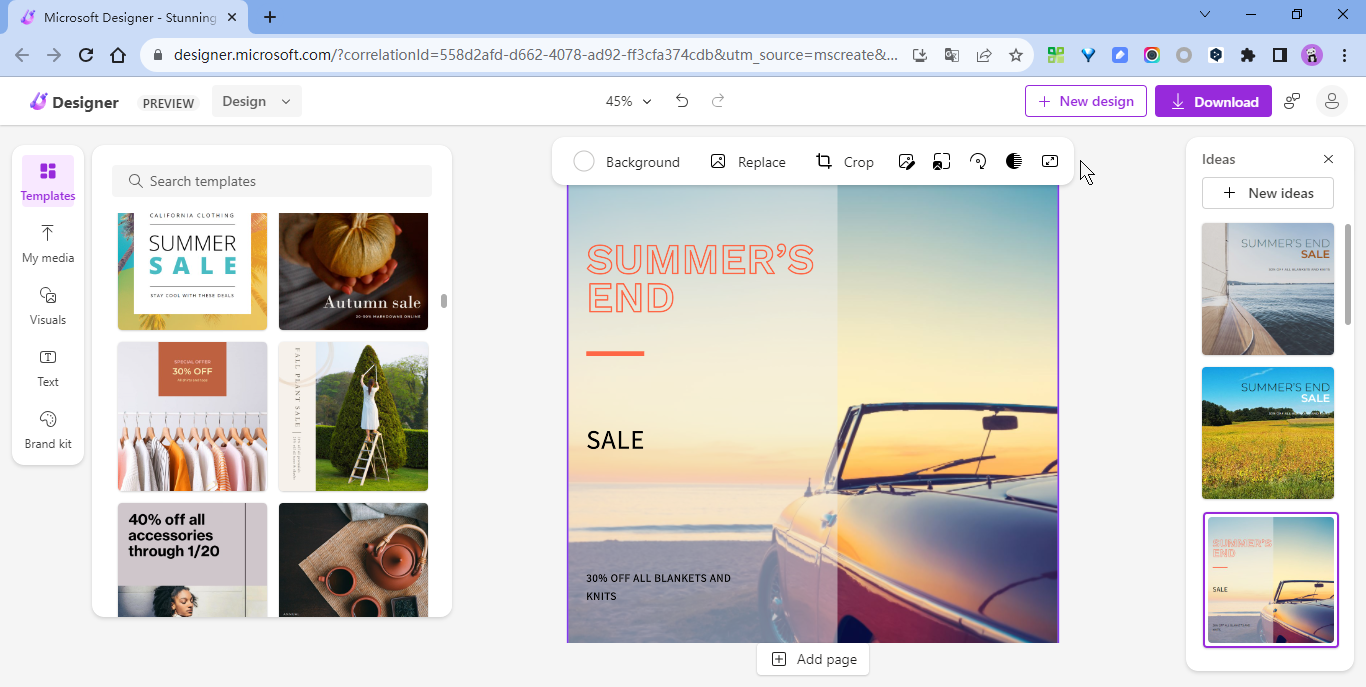Open Chrome tab search chevron
This screenshot has height=687, width=1366.
point(1205,15)
